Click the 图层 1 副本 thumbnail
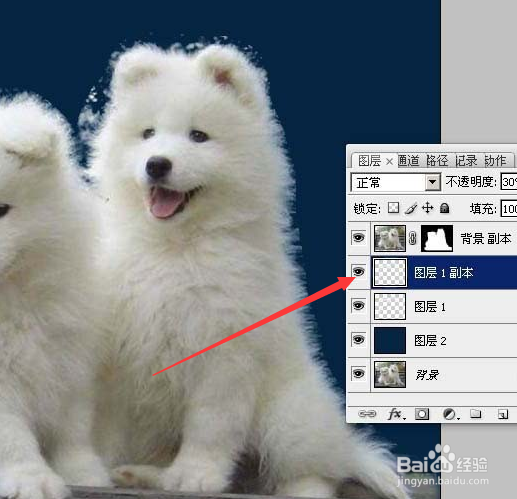The width and height of the screenshot is (517, 499). 390,272
